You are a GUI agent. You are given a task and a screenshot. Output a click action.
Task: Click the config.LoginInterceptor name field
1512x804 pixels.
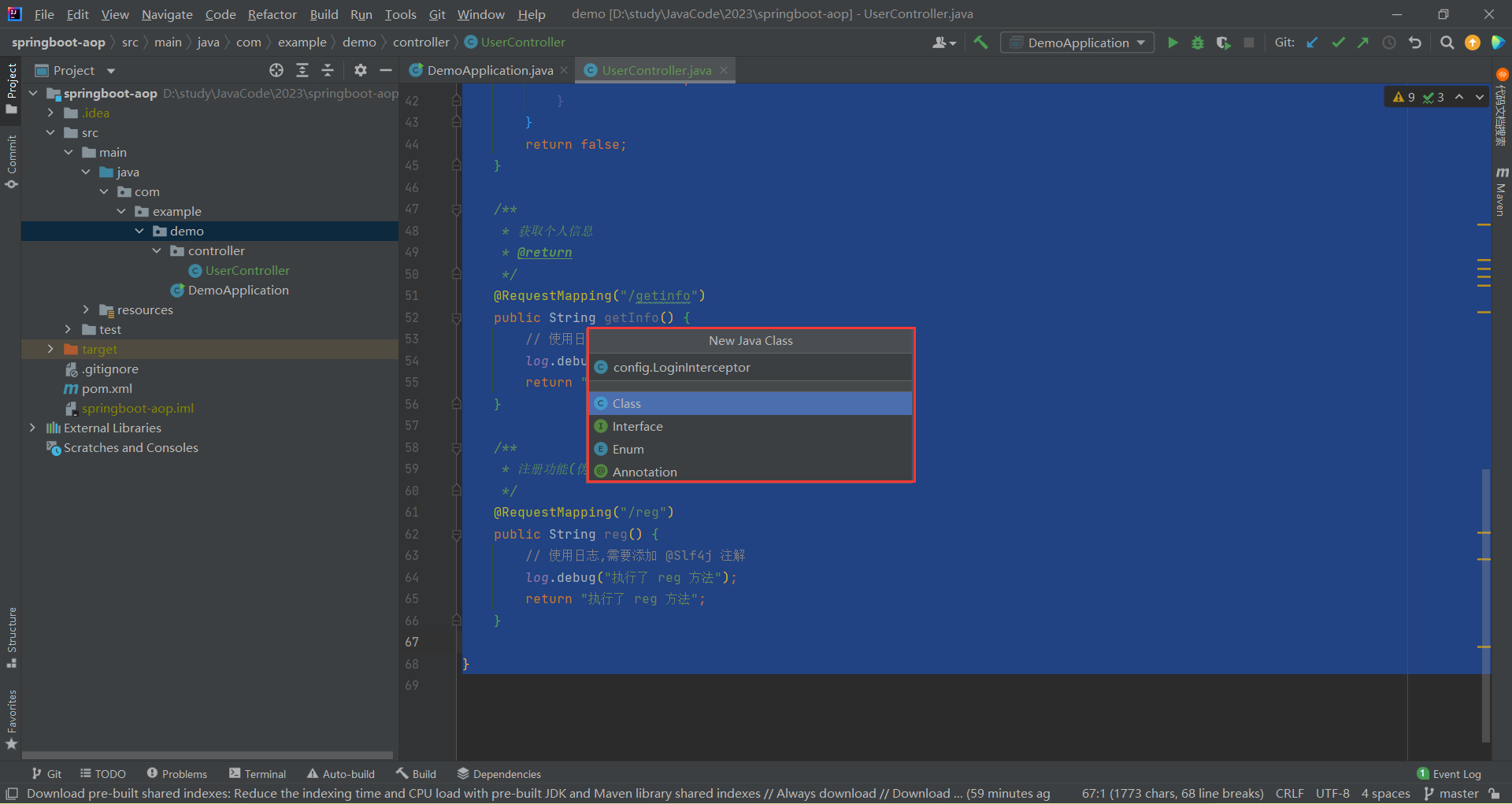(750, 367)
